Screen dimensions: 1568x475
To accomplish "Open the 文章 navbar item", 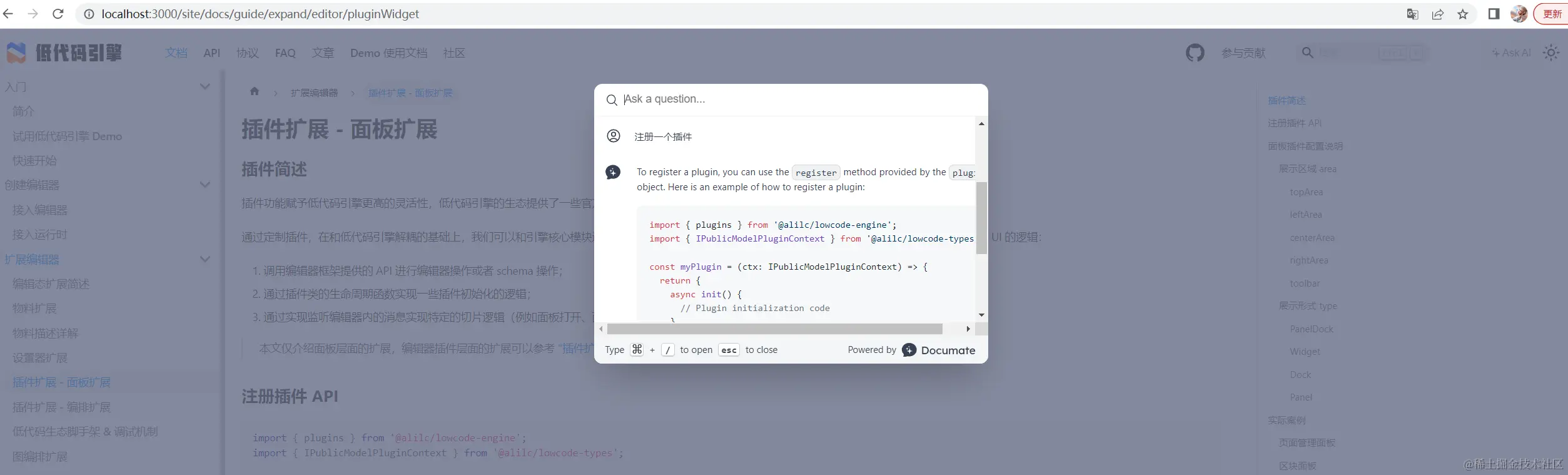I will click(323, 53).
